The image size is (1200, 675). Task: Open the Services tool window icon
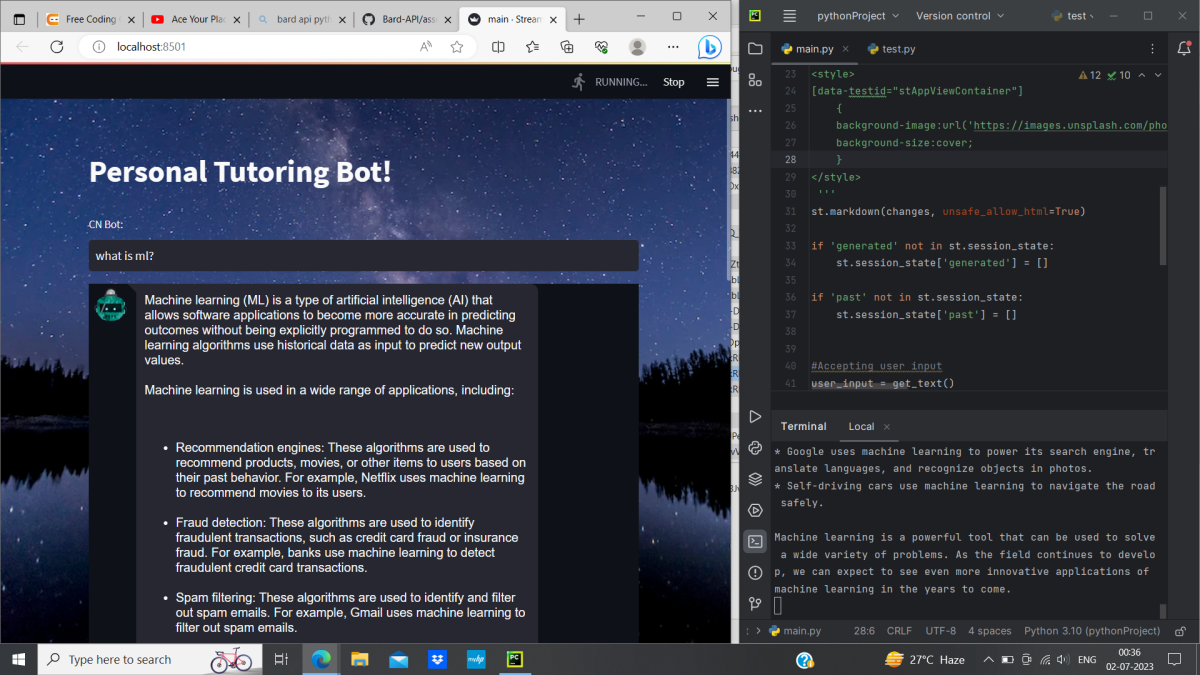[x=755, y=510]
